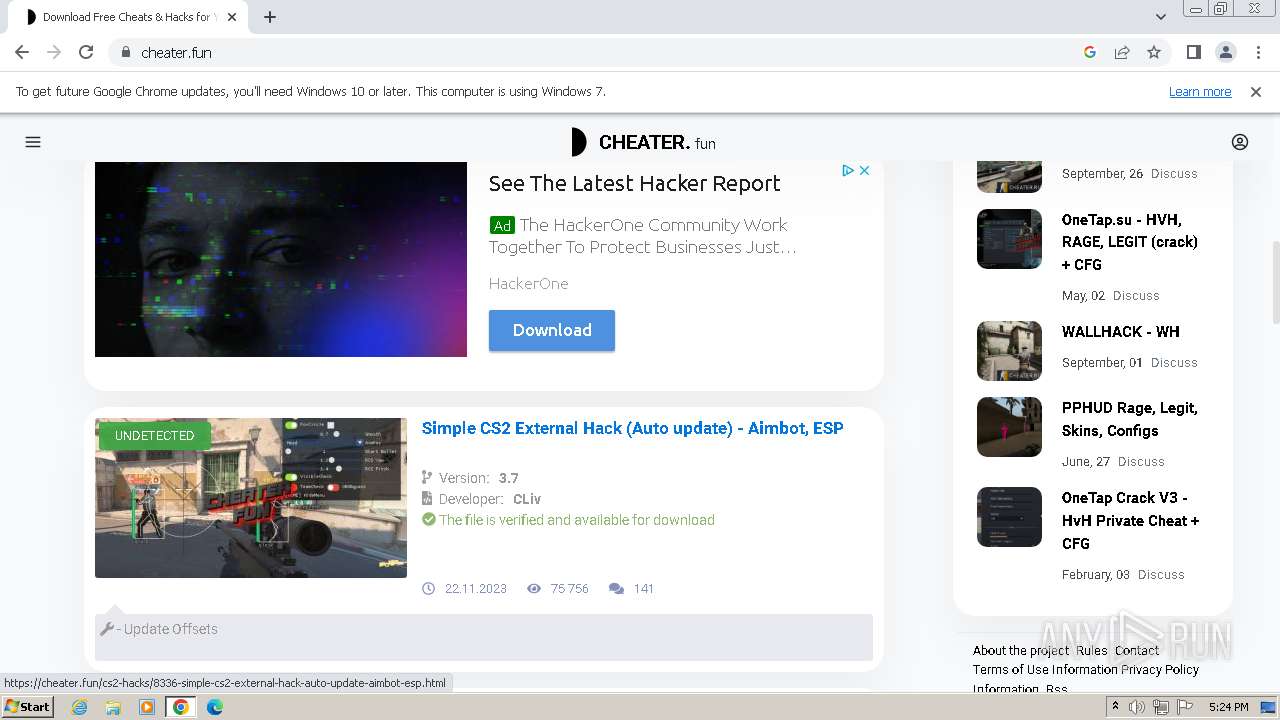Image resolution: width=1280 pixels, height=720 pixels.
Task: Open Simple CS2 External Hack article link
Action: pyautogui.click(x=632, y=428)
